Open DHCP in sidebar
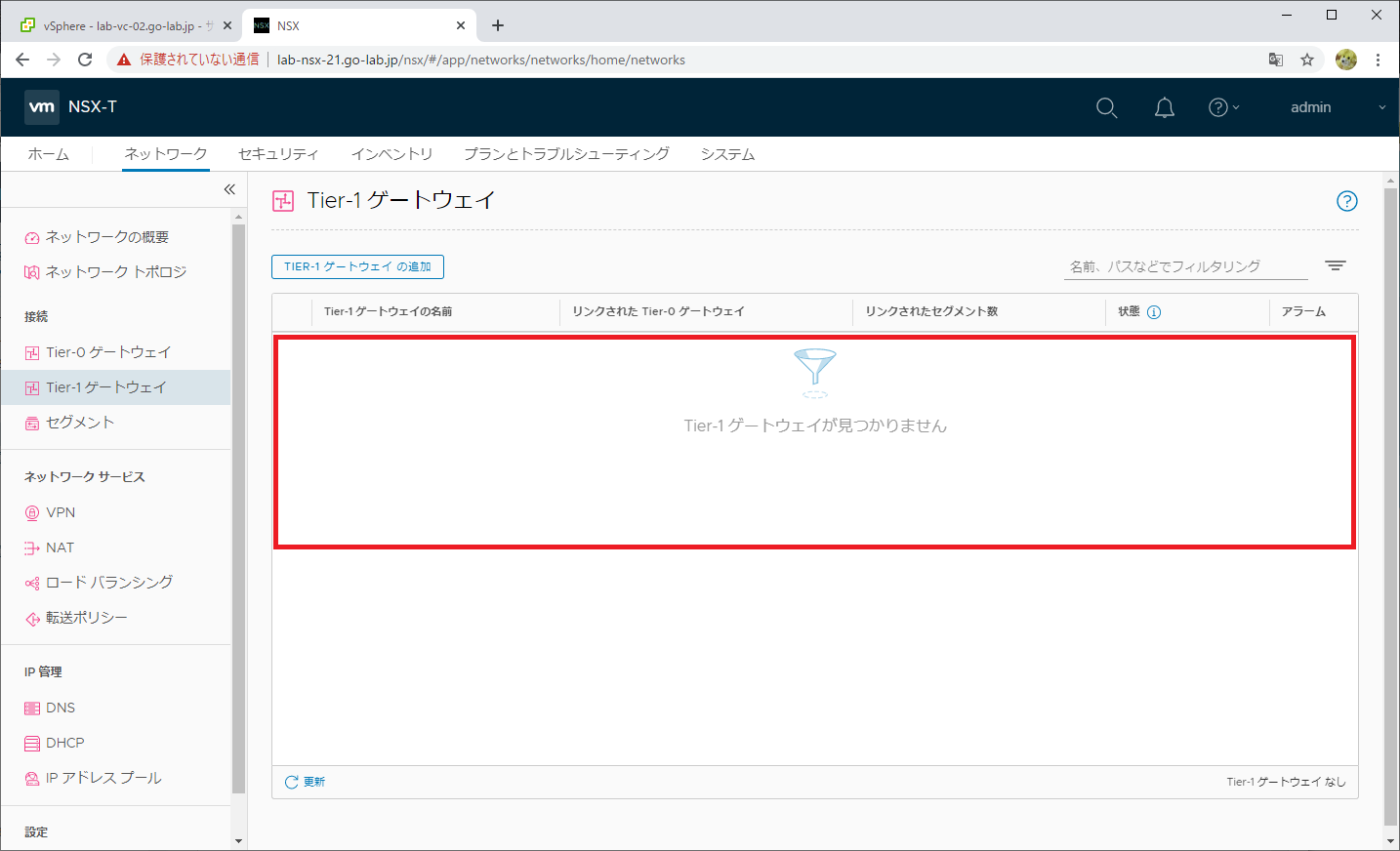 [65, 743]
